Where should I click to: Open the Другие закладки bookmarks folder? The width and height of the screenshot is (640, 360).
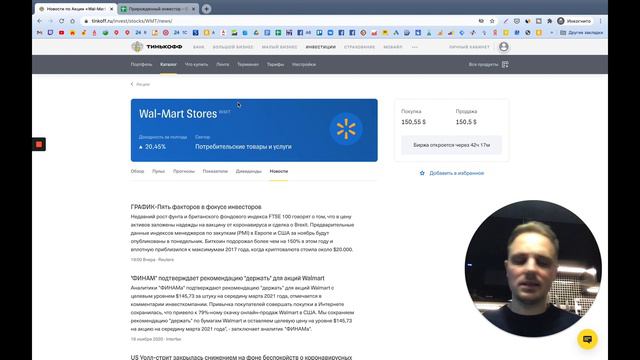(x=582, y=32)
